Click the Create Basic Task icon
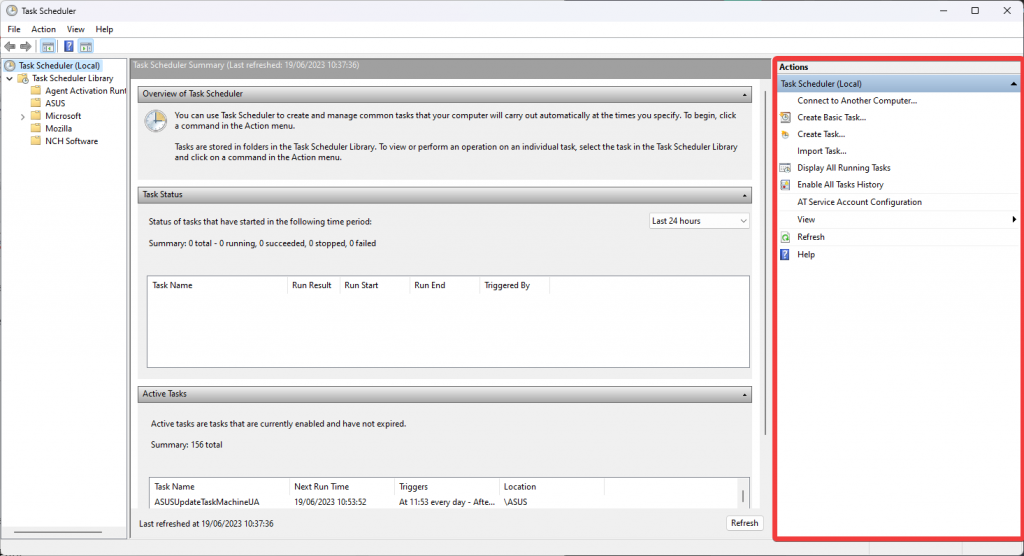The width and height of the screenshot is (1024, 556). 786,117
